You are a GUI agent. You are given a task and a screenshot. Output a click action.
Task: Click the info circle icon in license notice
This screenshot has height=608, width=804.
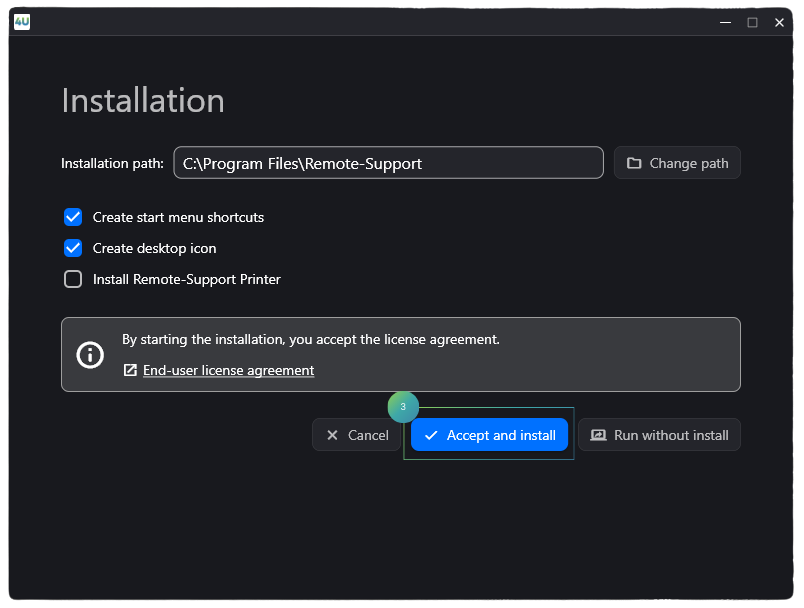(91, 355)
